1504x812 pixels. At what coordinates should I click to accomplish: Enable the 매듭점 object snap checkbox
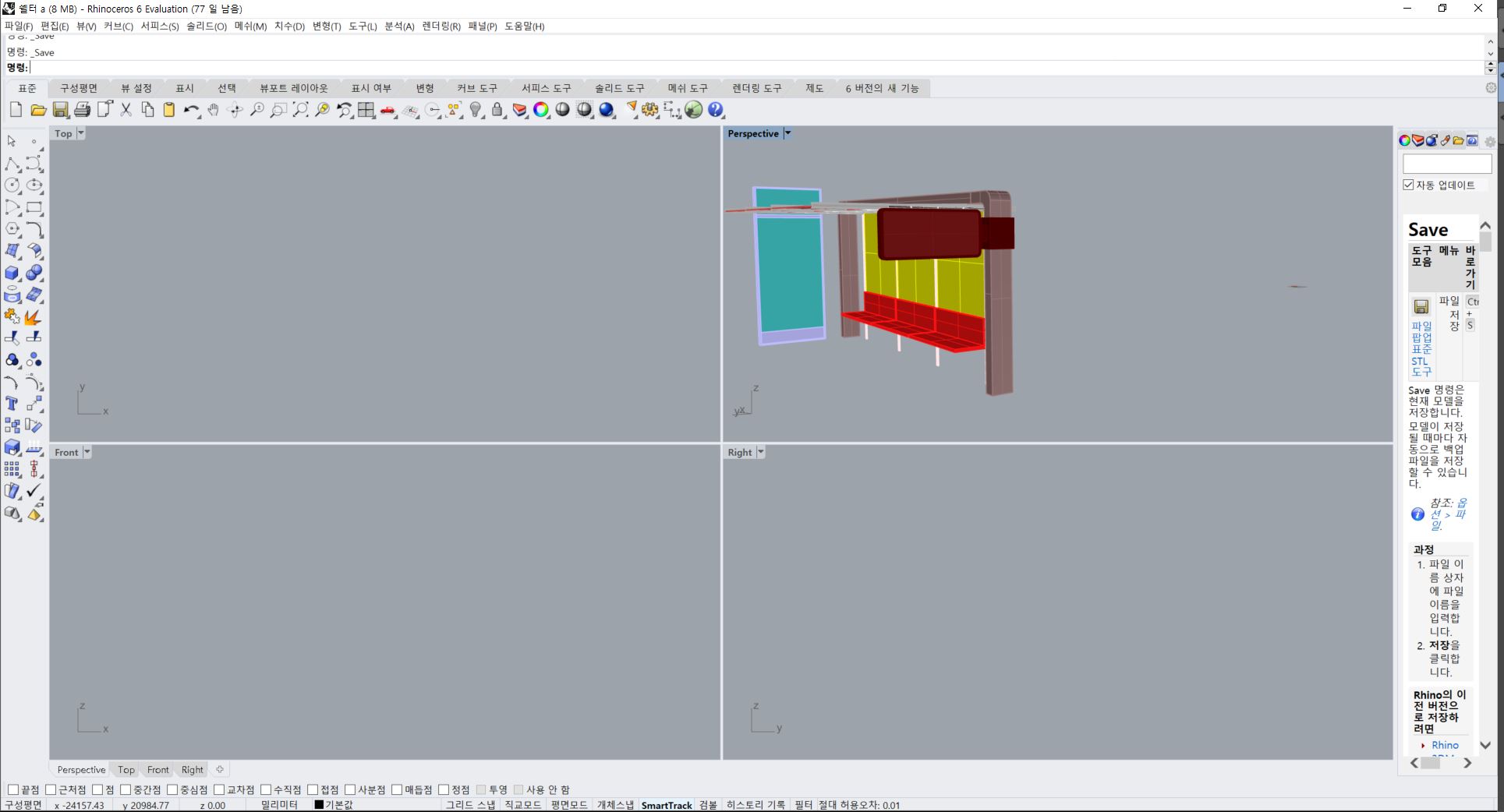point(397,789)
